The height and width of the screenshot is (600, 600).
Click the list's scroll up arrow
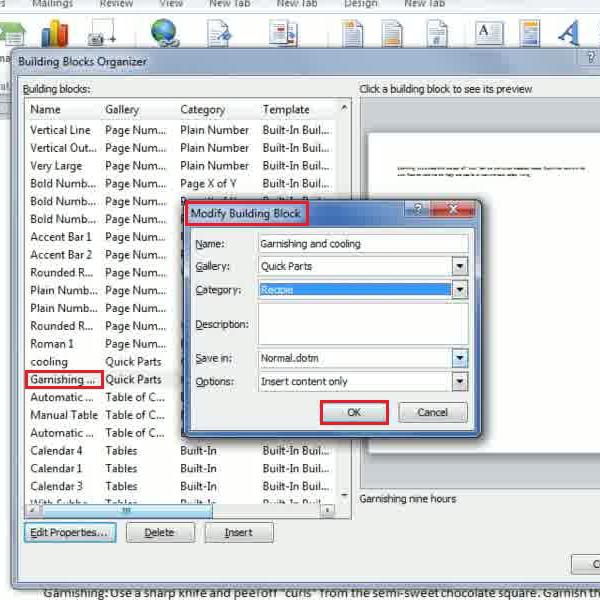[344, 108]
